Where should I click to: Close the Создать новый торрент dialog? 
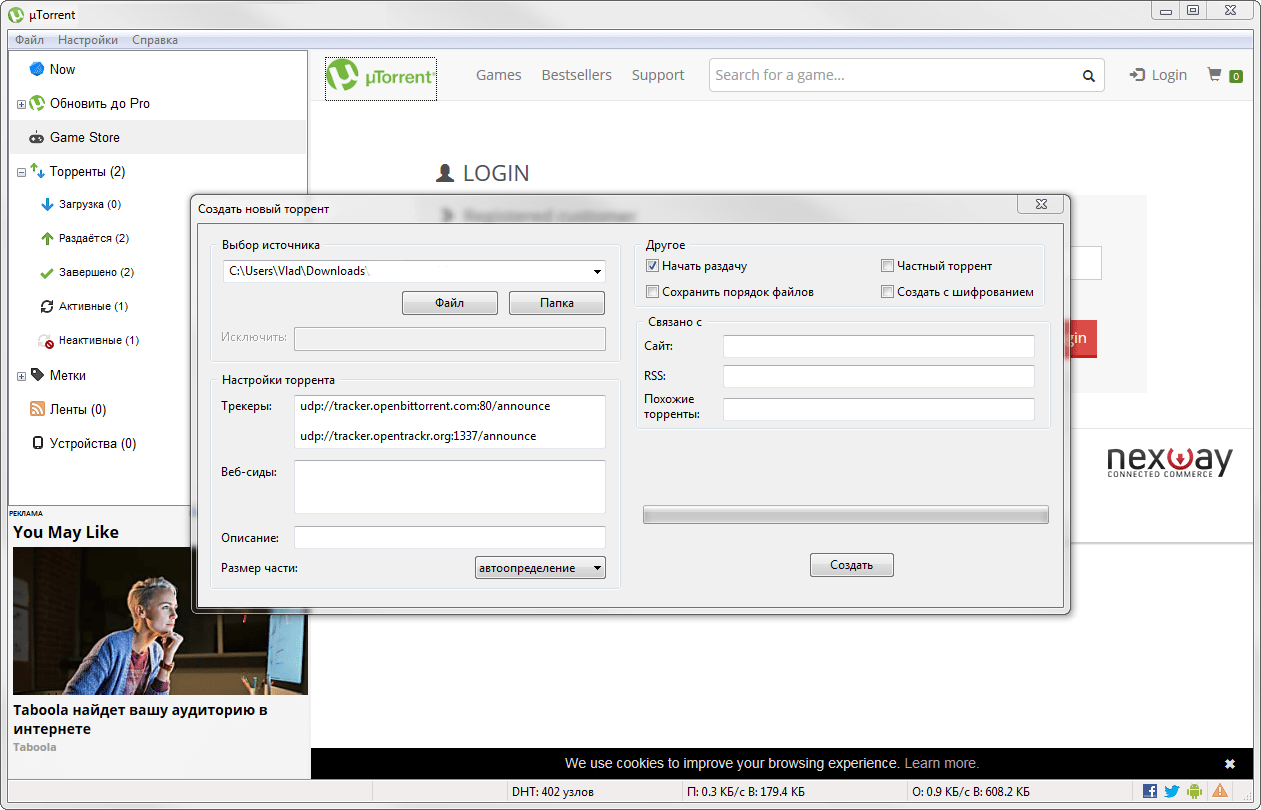pos(1040,205)
